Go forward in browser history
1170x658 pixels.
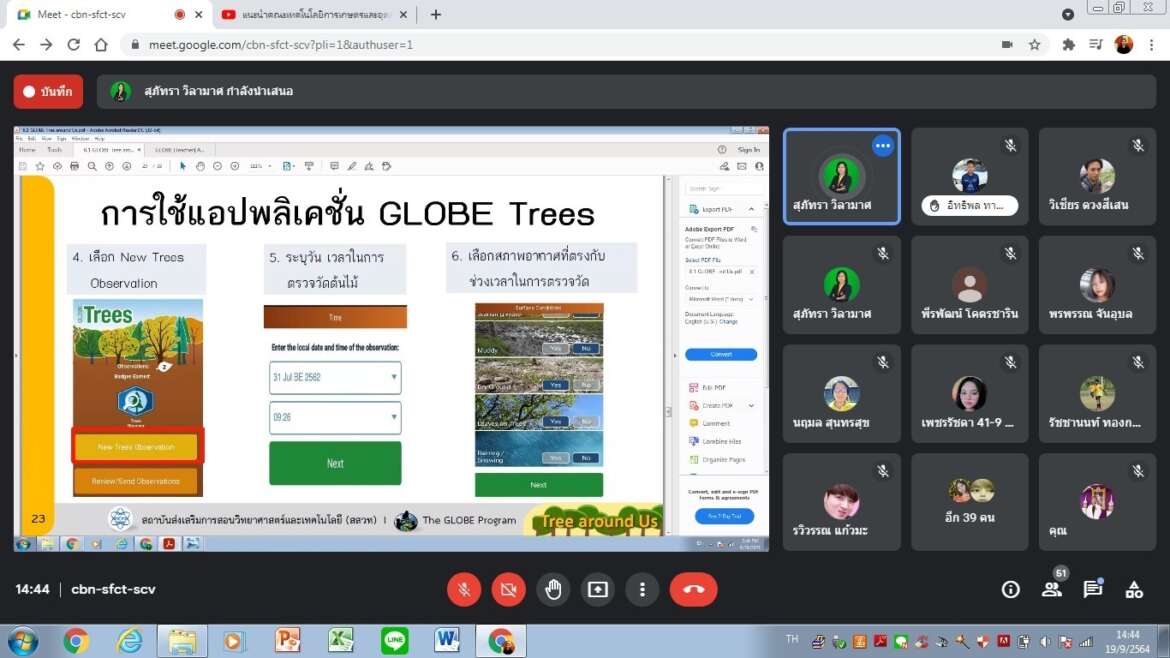46,45
